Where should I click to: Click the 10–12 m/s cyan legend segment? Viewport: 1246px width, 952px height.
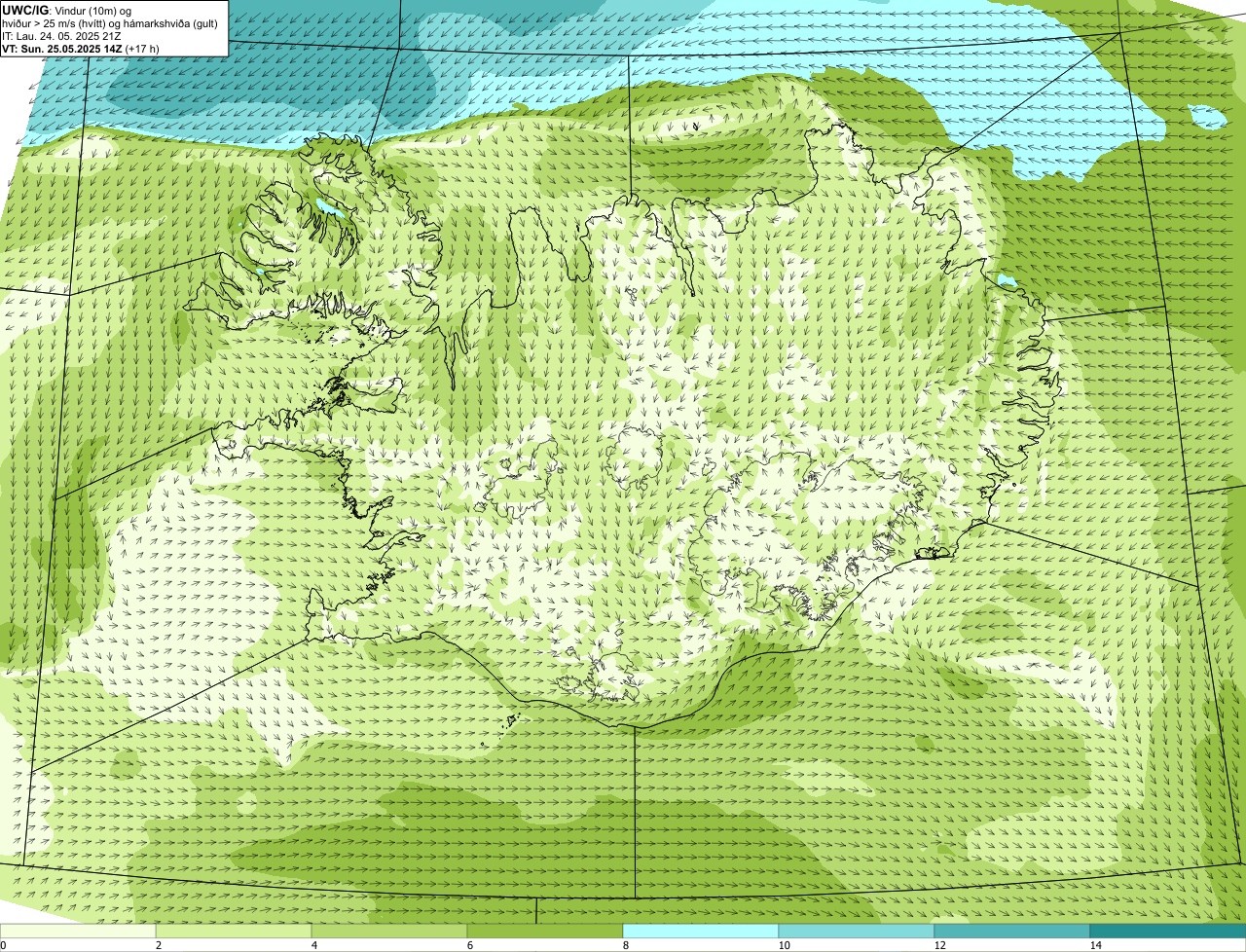pos(857,931)
